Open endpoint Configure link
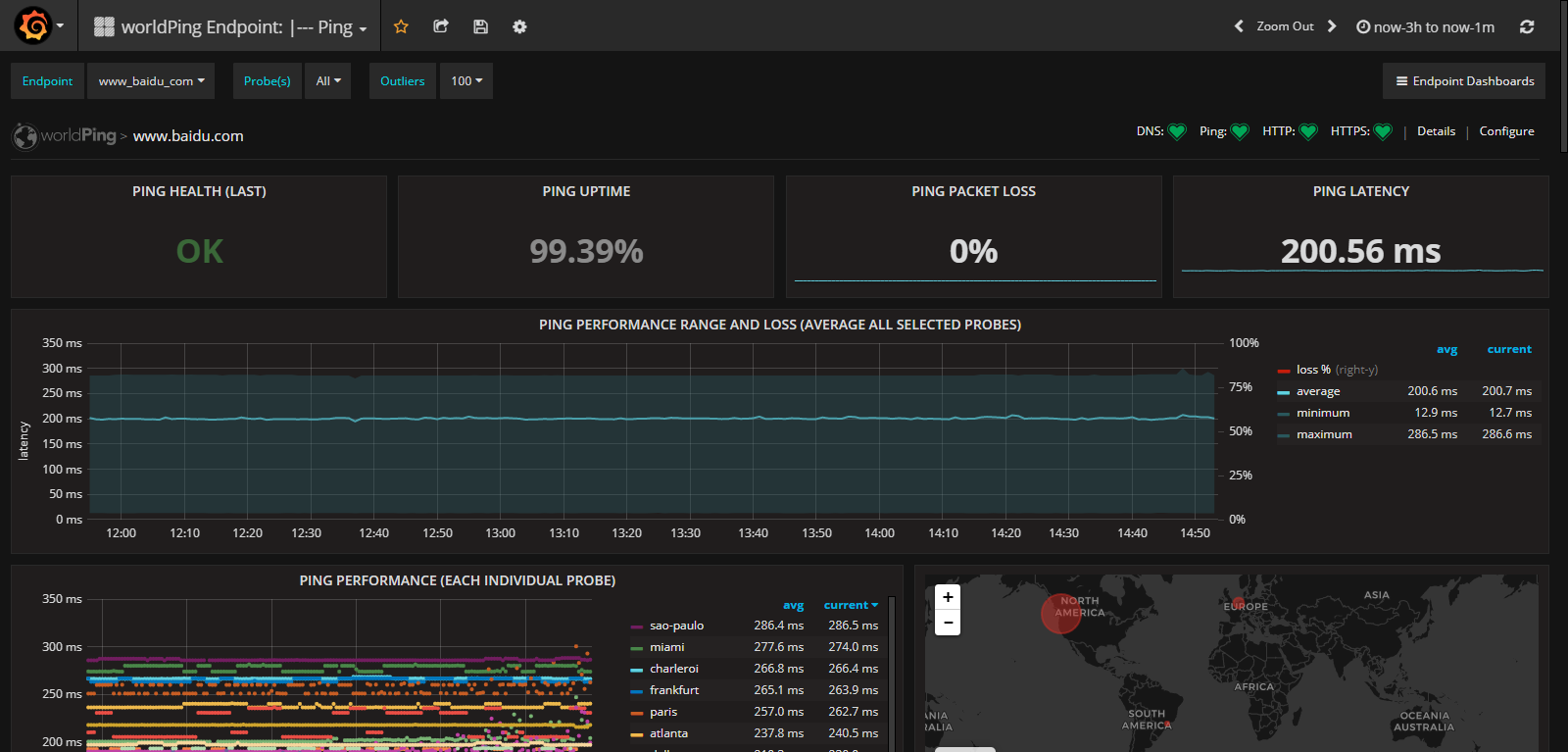The image size is (1568, 752). tap(1506, 131)
